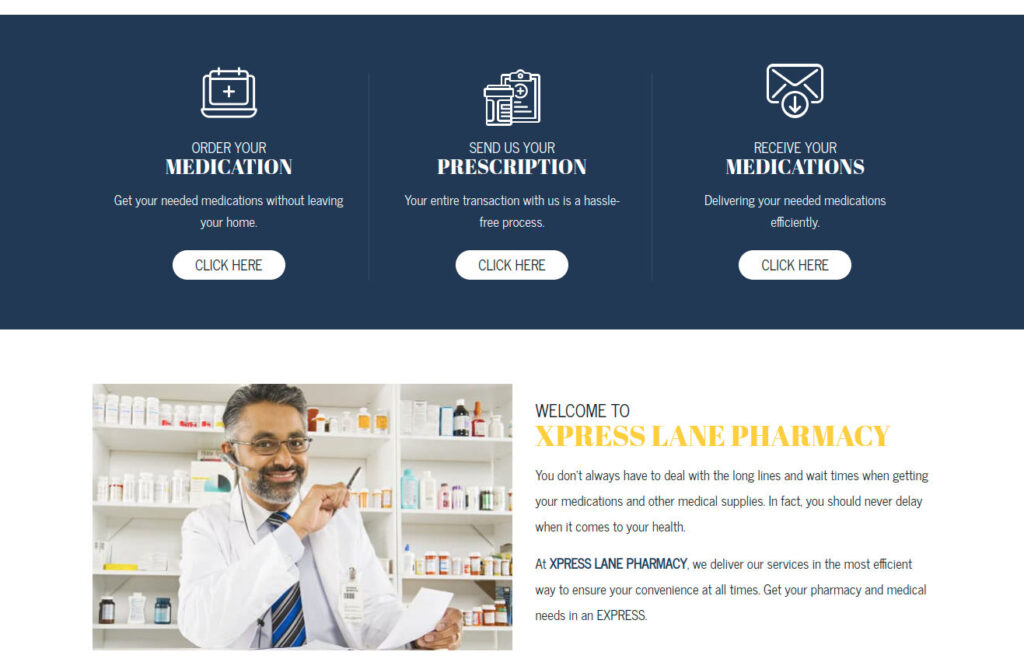This screenshot has height=669, width=1024.
Task: Select the bold MEDICATIONS heading in third column
Action: pos(795,167)
